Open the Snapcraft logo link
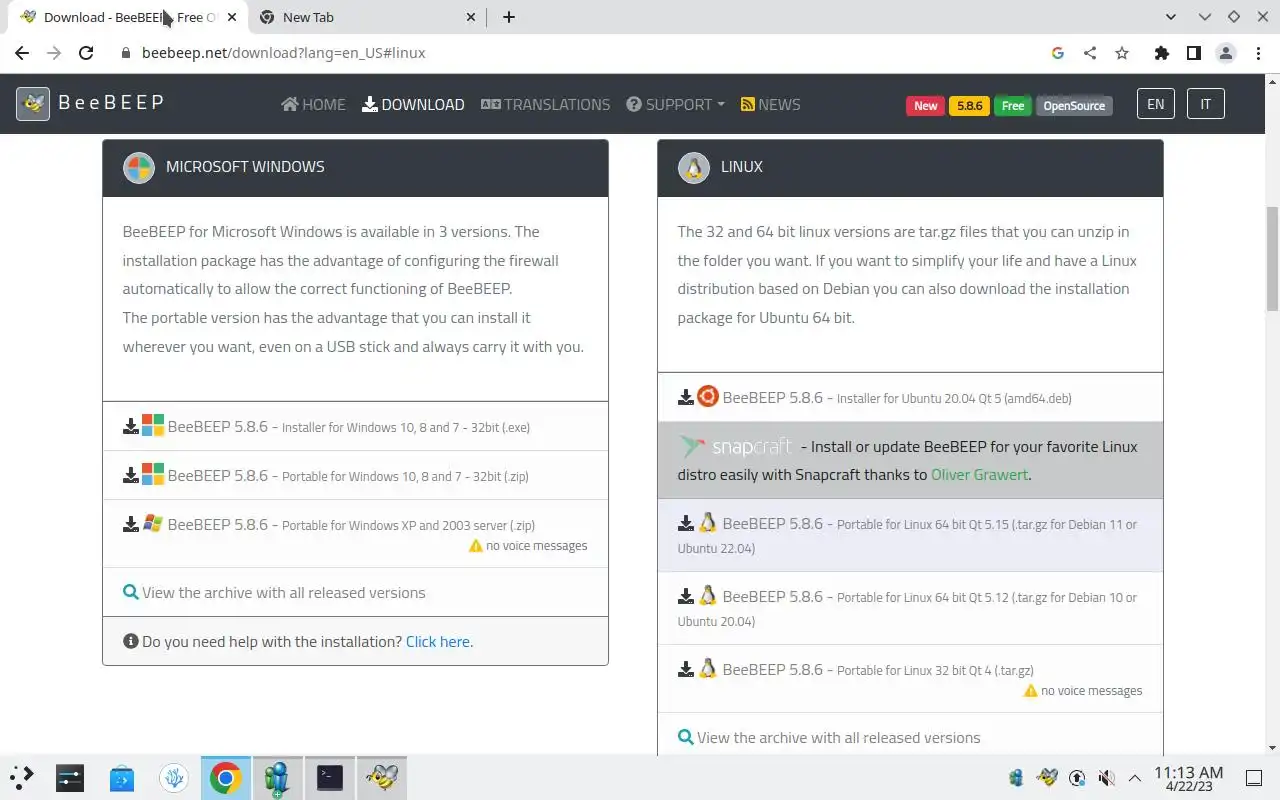Screen dimensions: 1280x800 [736, 446]
